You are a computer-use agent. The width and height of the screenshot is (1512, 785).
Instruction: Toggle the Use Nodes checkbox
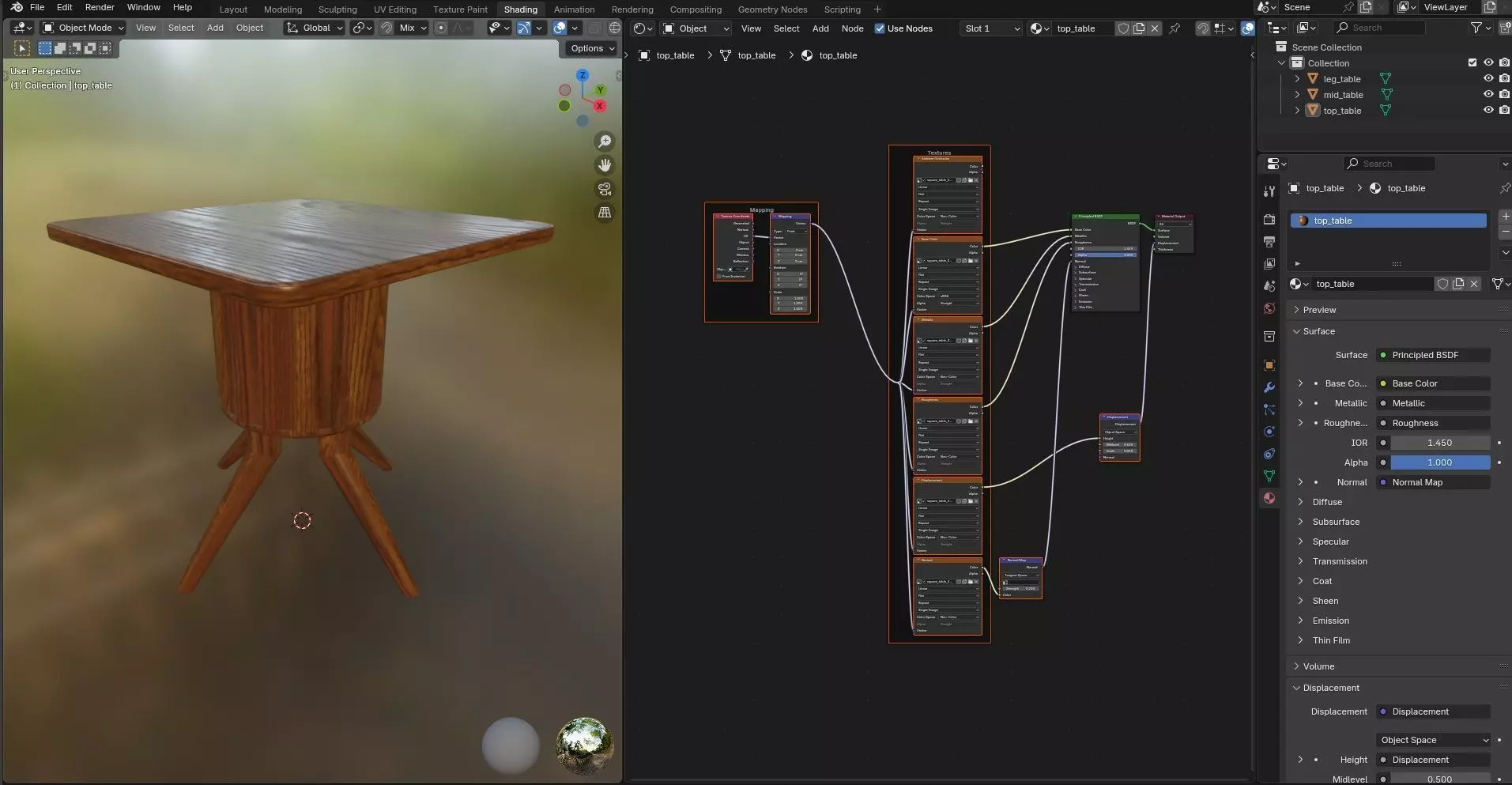[879, 28]
